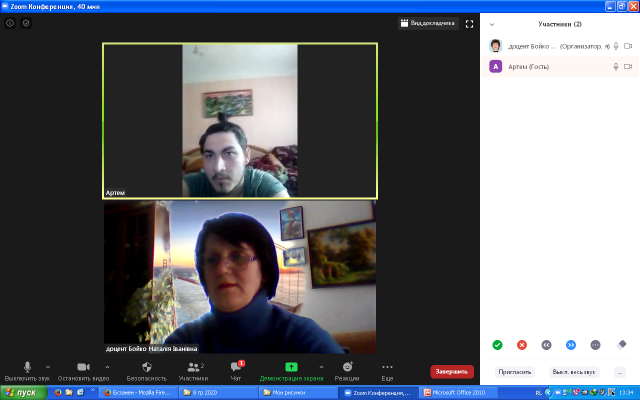Launch Firefox from quick launch bar
Image resolution: width=640 pixels, height=400 pixels.
pyautogui.click(x=58, y=393)
